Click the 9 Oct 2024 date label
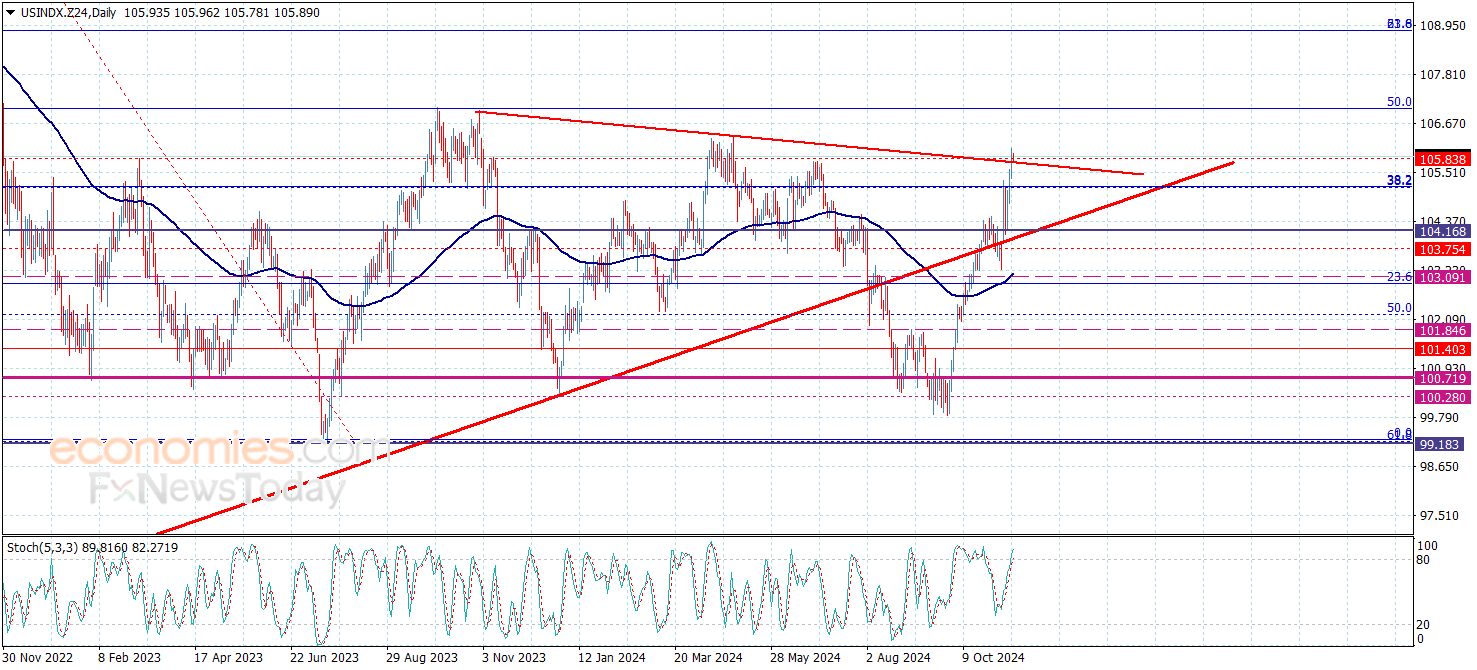The image size is (1477, 670). click(x=993, y=658)
